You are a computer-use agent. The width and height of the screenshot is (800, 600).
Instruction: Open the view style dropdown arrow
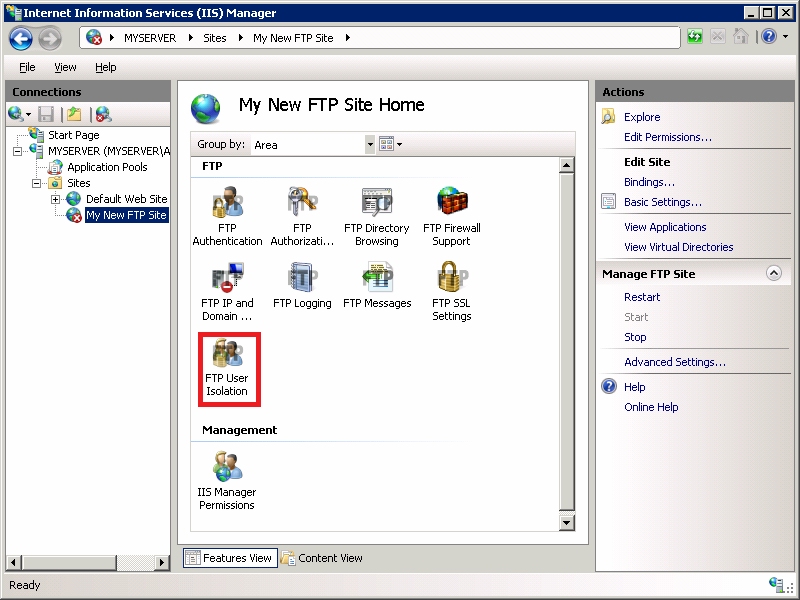tap(399, 144)
